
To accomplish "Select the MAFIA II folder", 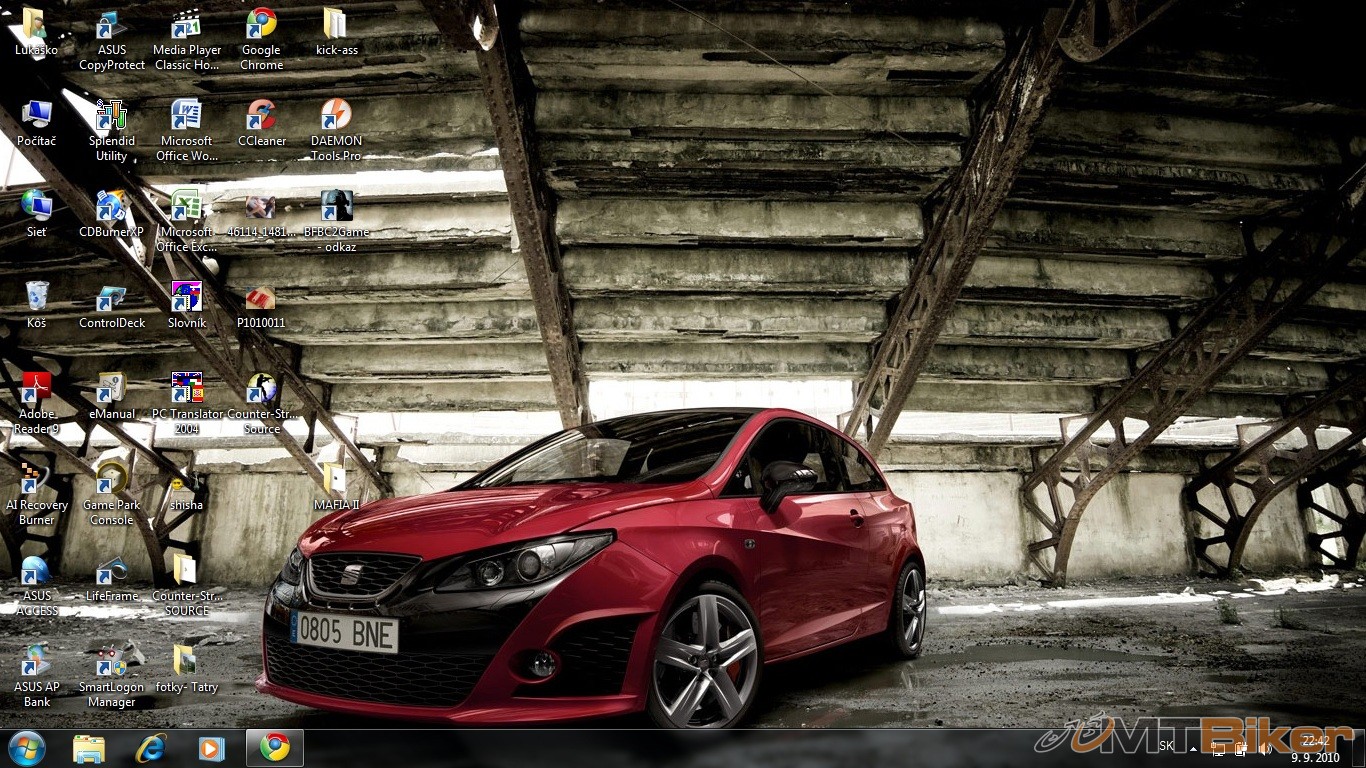I will (x=336, y=481).
